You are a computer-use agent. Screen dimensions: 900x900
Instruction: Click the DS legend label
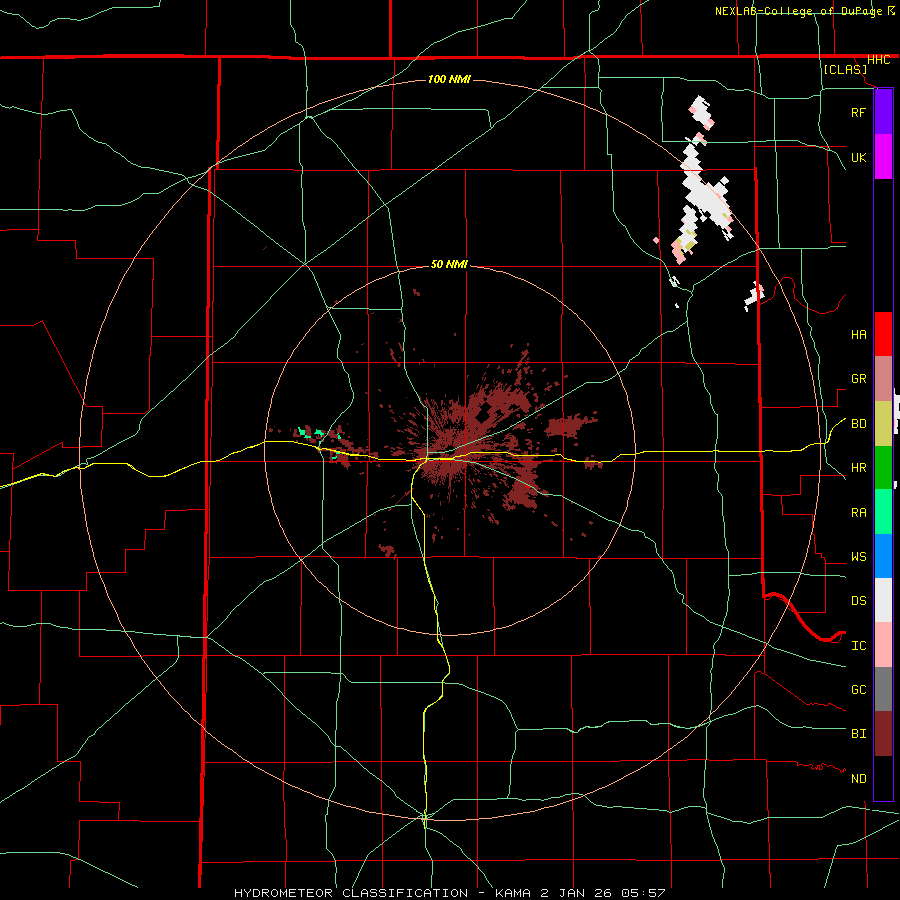point(858,601)
